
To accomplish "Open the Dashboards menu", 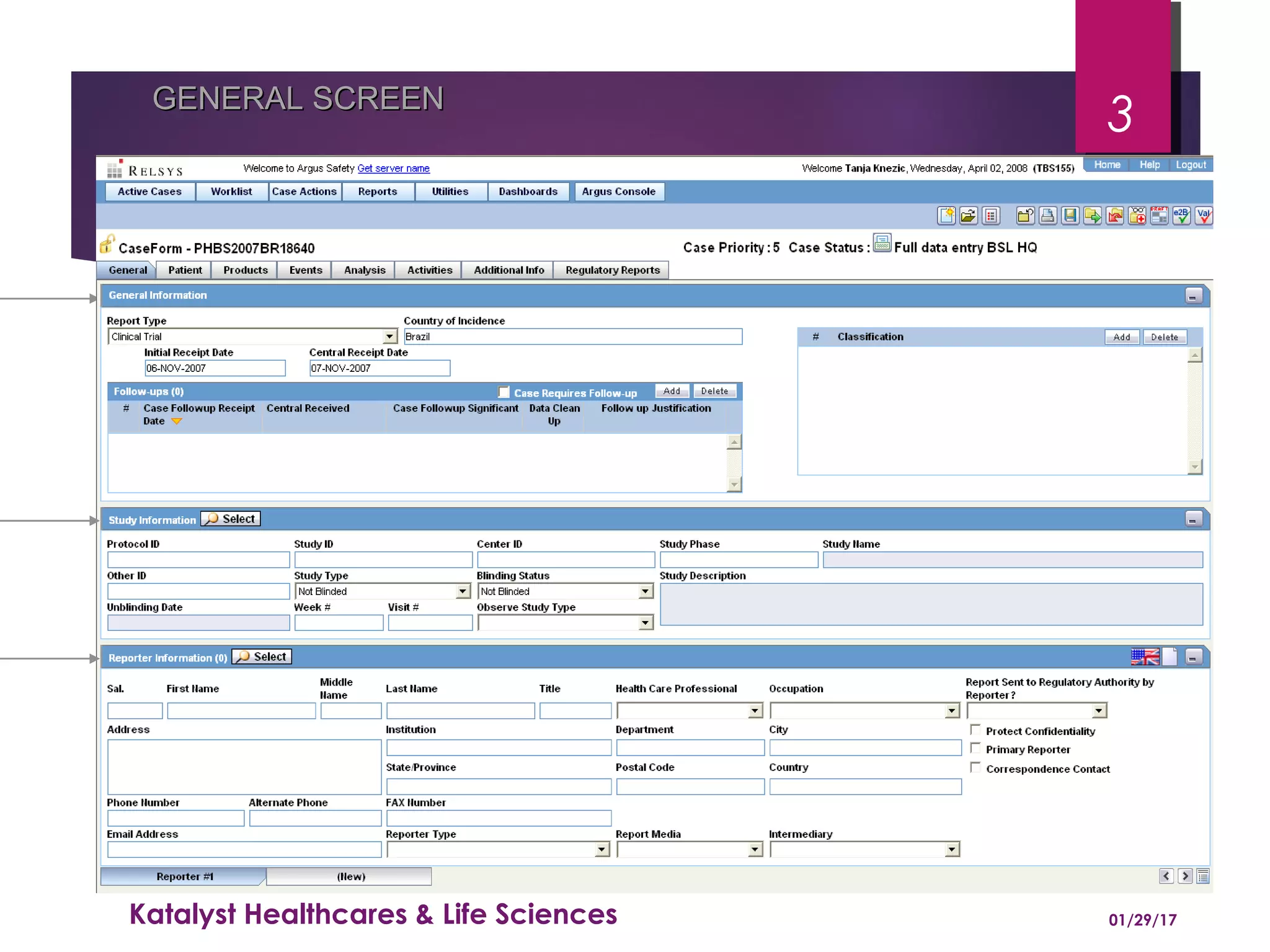I will coord(528,192).
